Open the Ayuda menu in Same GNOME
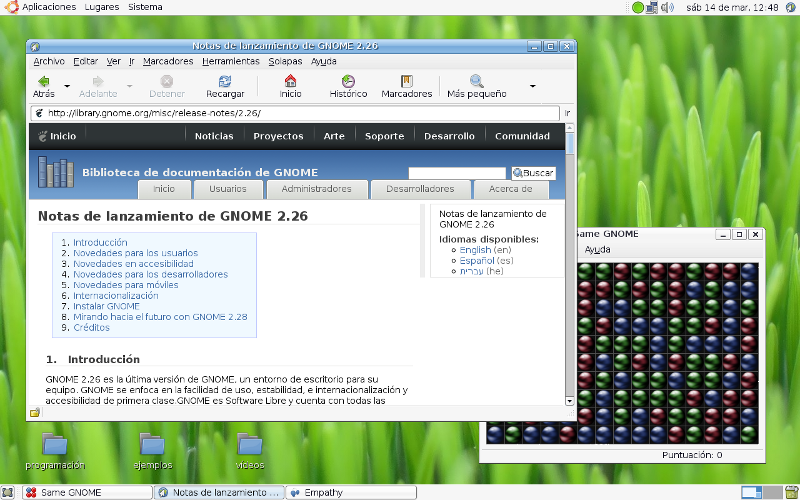This screenshot has height=500, width=800. [x=597, y=250]
